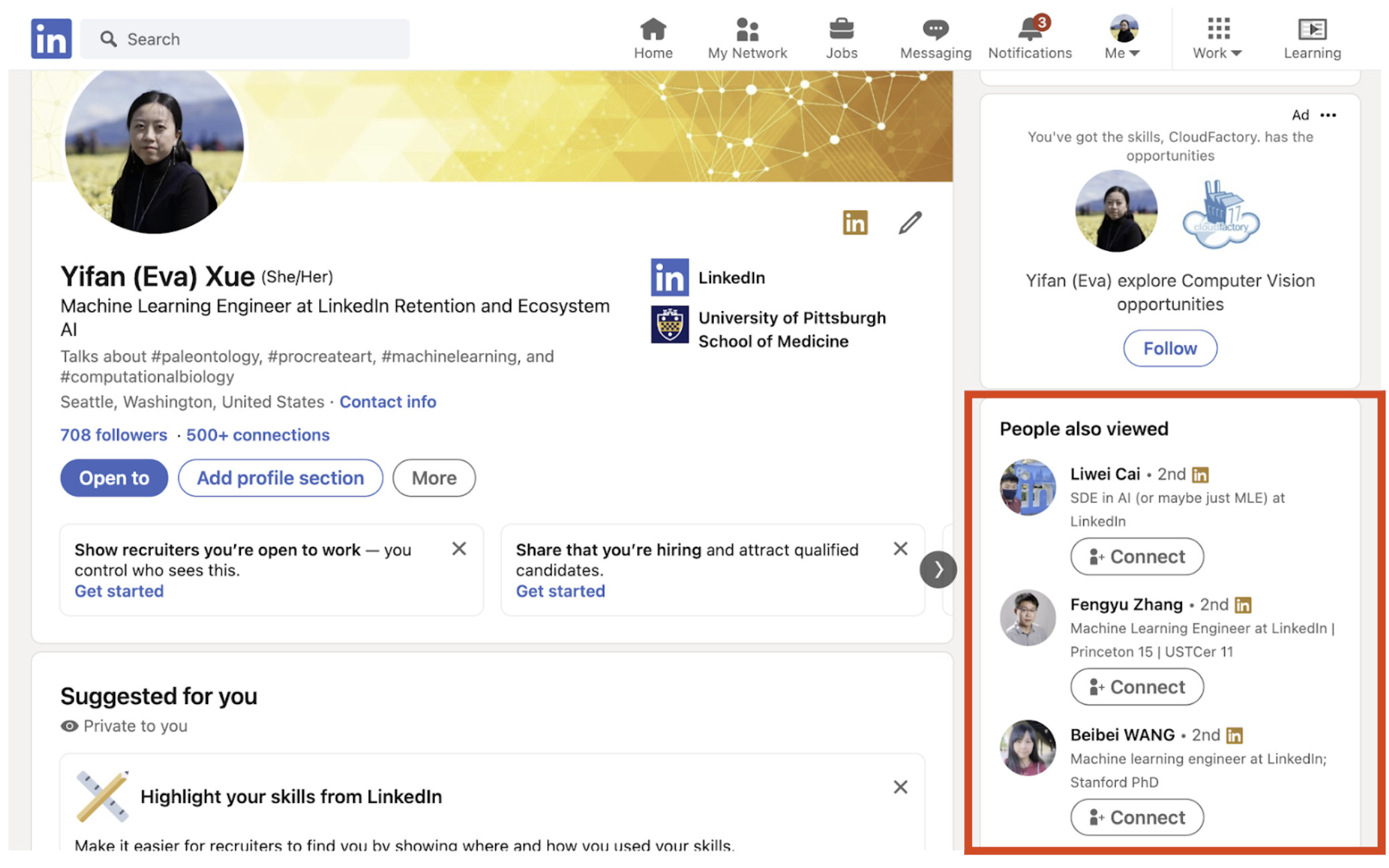Click 'Highlight your skills from LinkedIn' title
The width and height of the screenshot is (1389, 868).
[x=291, y=796]
